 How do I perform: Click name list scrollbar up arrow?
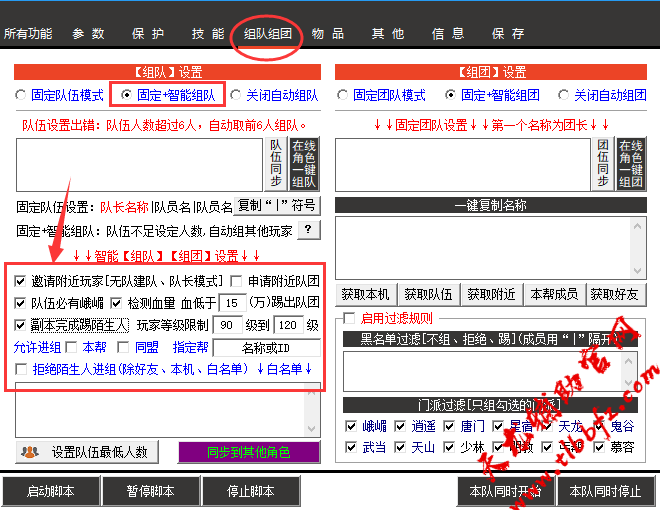click(638, 226)
